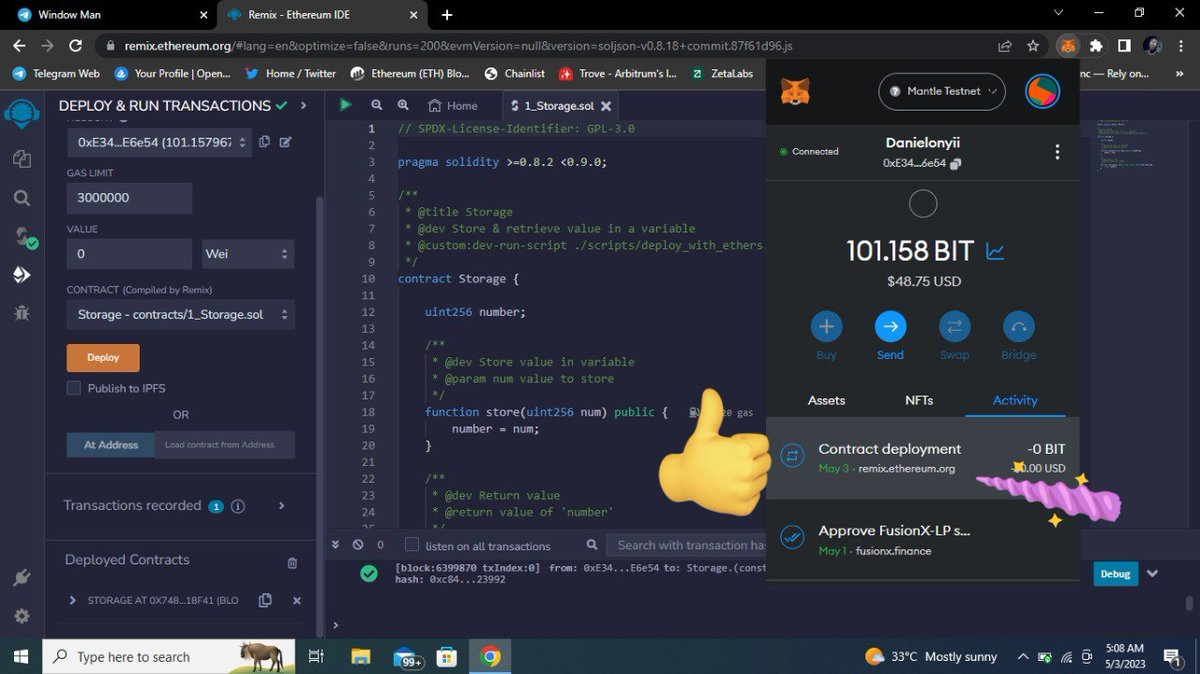This screenshot has width=1200, height=674.
Task: Collapse the Deploy & Run panel chevron
Action: (303, 105)
